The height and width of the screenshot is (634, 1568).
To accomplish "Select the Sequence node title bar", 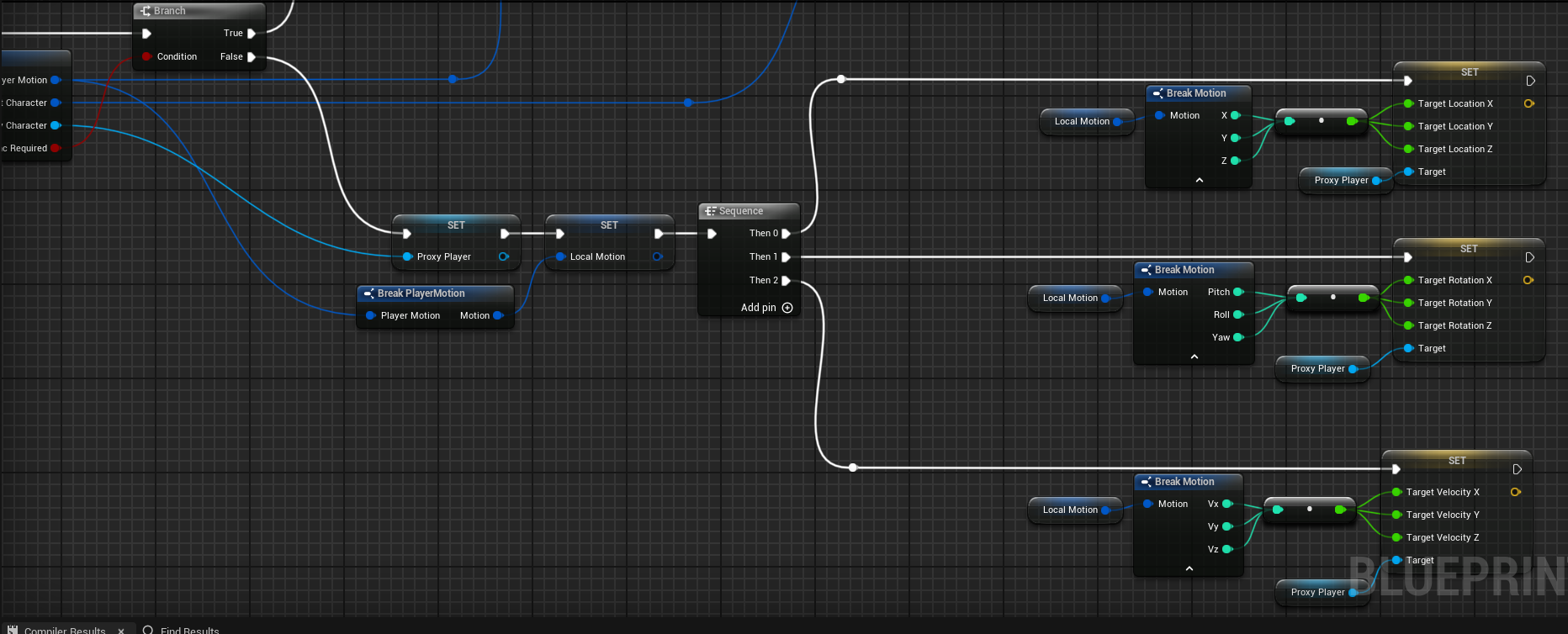I will click(749, 211).
